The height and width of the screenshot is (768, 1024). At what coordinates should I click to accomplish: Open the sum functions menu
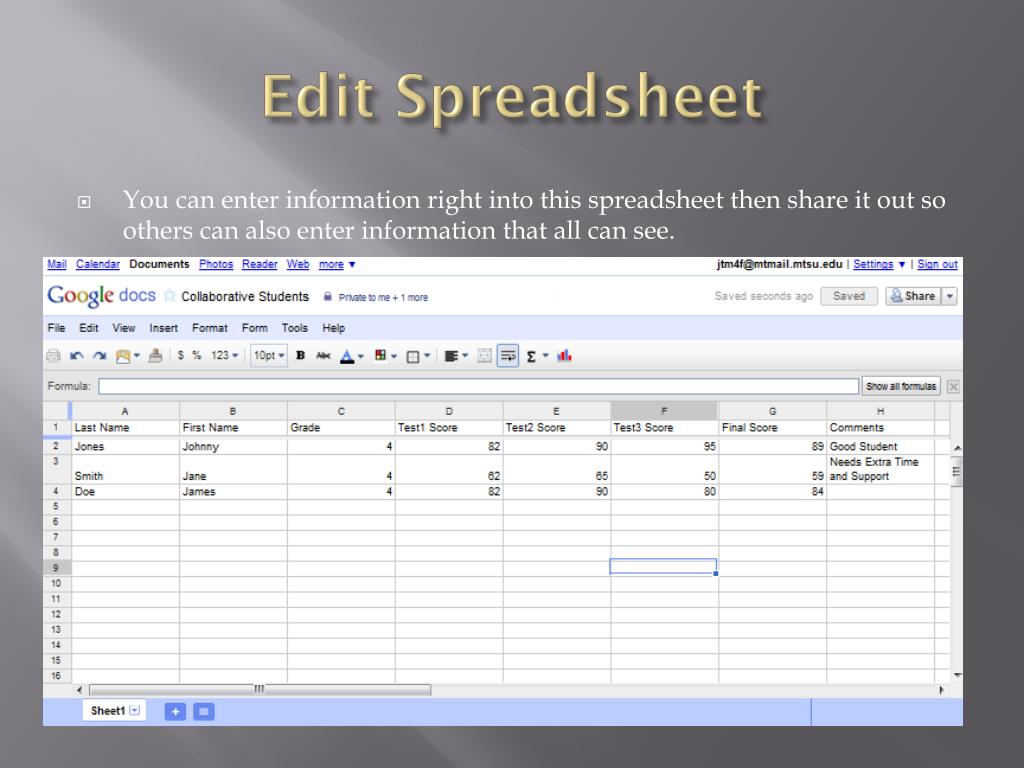537,356
